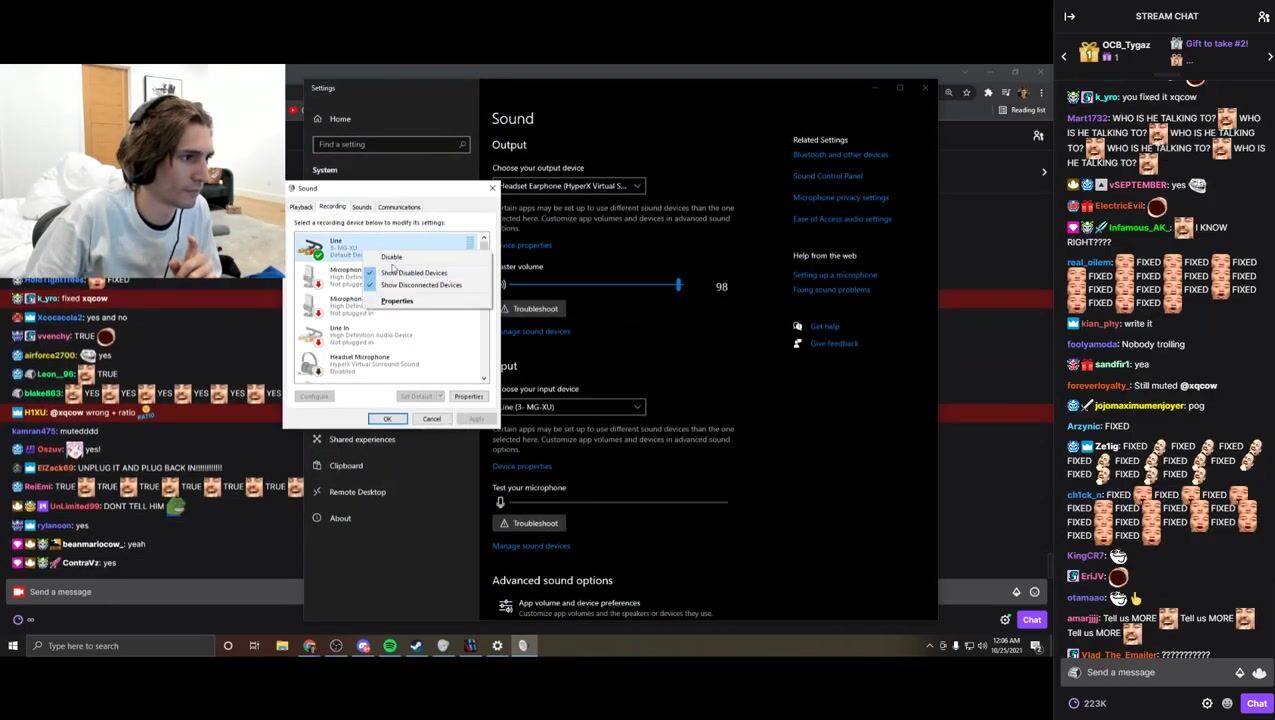Screen dimensions: 1275x720
Task: Click the Home icon in Settings
Action: click(x=317, y=119)
